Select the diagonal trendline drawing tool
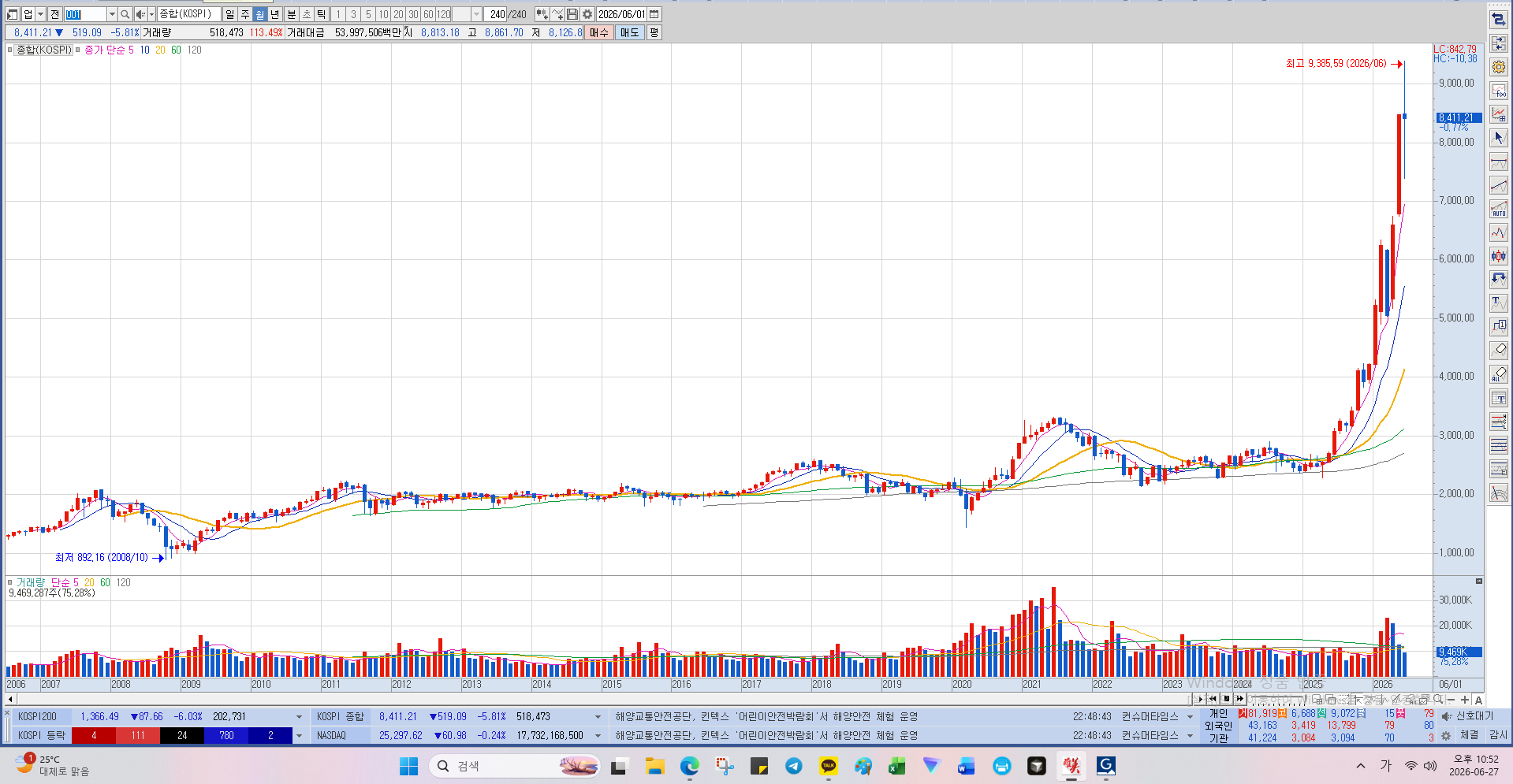 (x=1499, y=185)
